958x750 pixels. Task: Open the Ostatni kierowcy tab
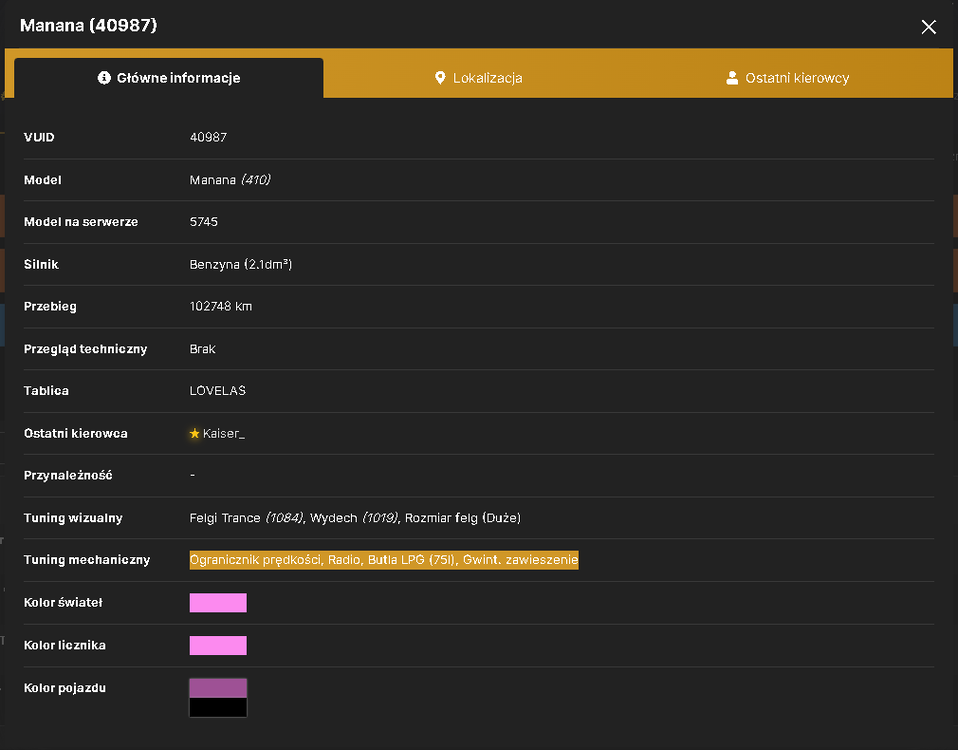[788, 78]
